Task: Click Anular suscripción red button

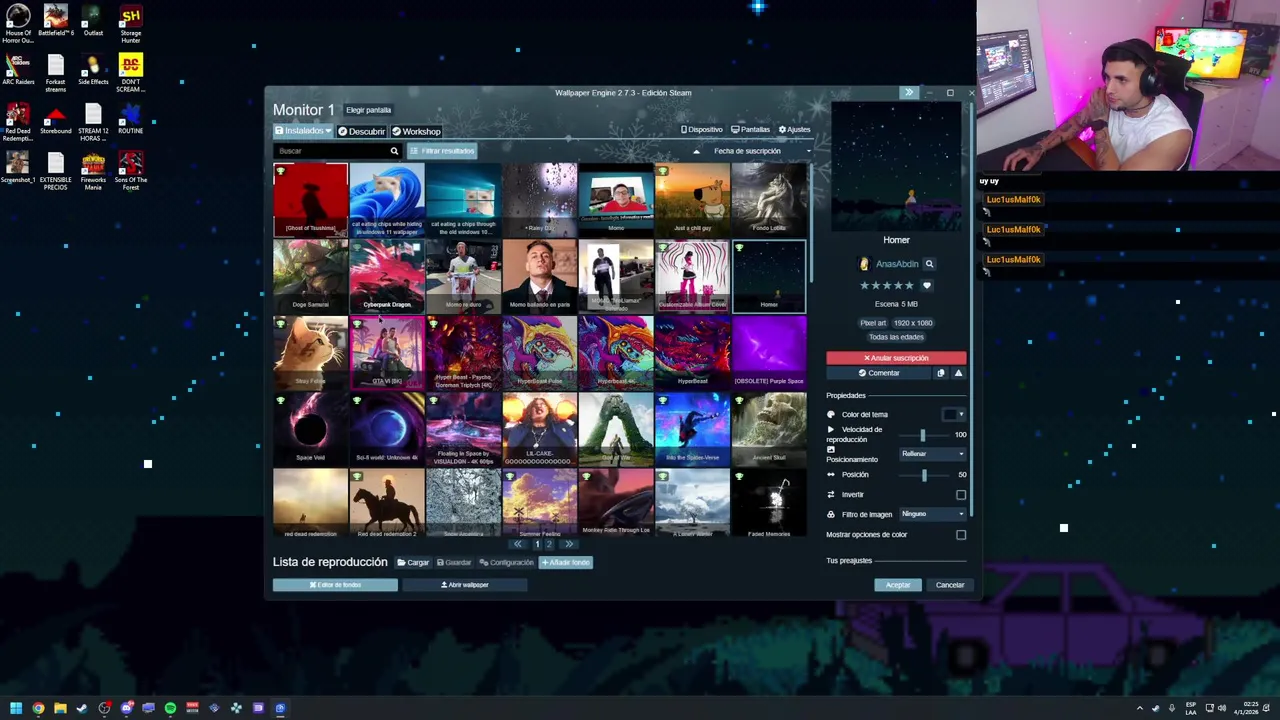Action: (x=896, y=358)
